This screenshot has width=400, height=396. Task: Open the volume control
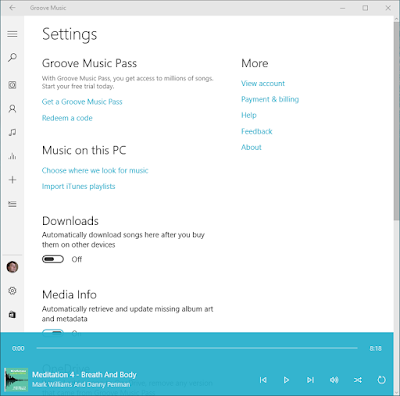tap(334, 380)
